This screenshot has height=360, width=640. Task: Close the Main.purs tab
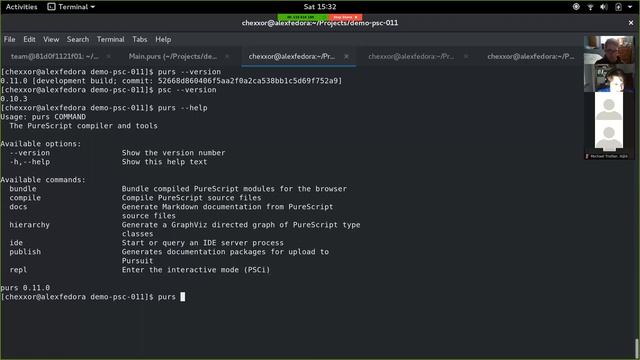coord(227,56)
